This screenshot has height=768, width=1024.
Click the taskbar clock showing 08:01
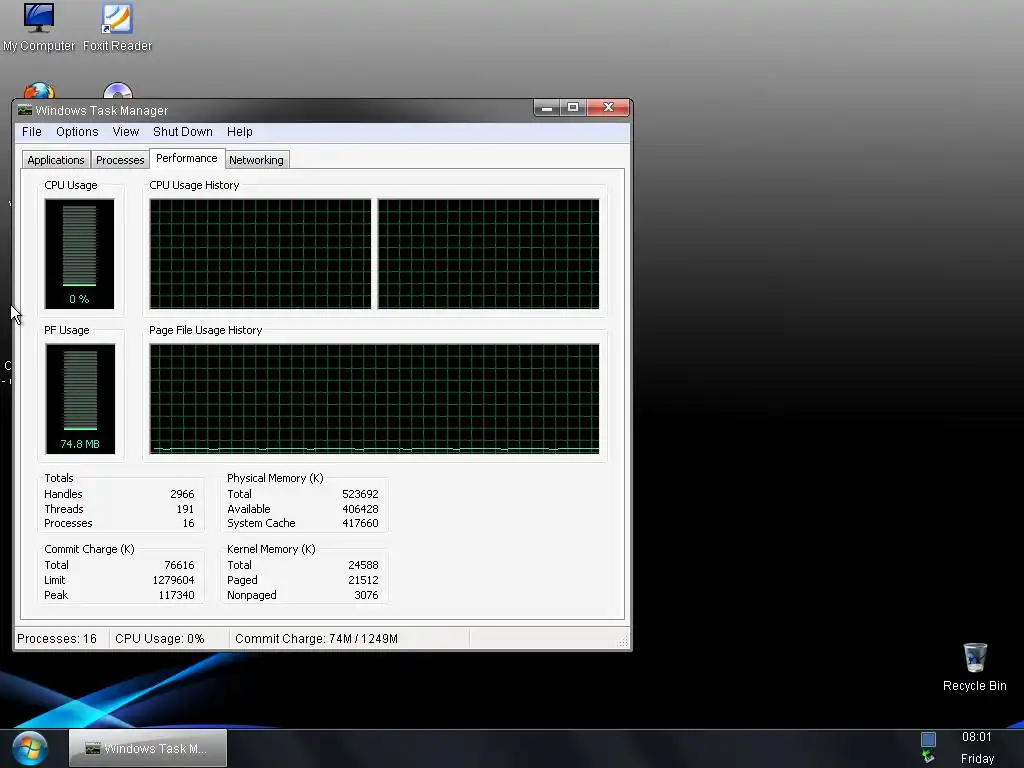coord(976,737)
